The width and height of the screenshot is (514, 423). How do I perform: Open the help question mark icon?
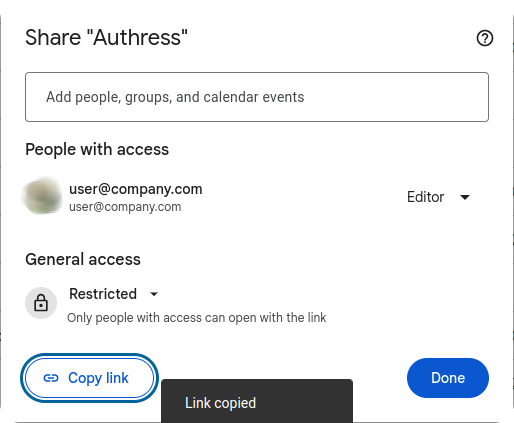485,38
